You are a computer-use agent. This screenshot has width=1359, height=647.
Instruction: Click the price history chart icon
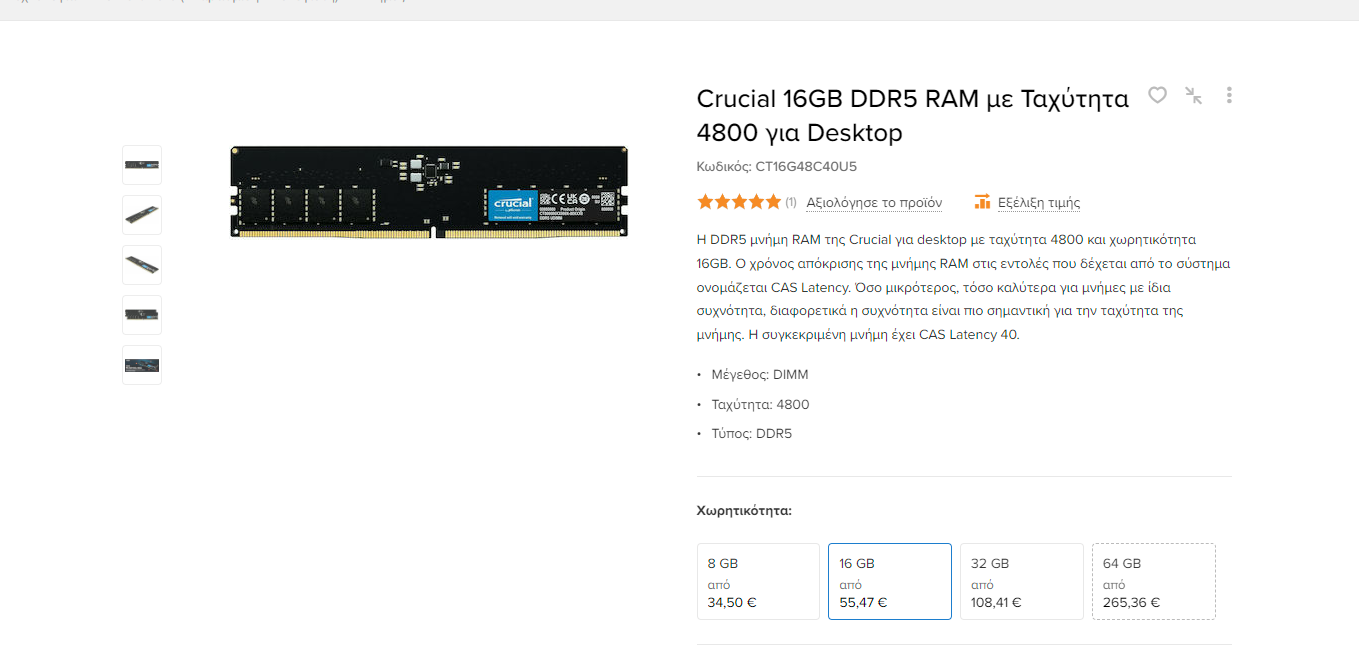point(982,202)
